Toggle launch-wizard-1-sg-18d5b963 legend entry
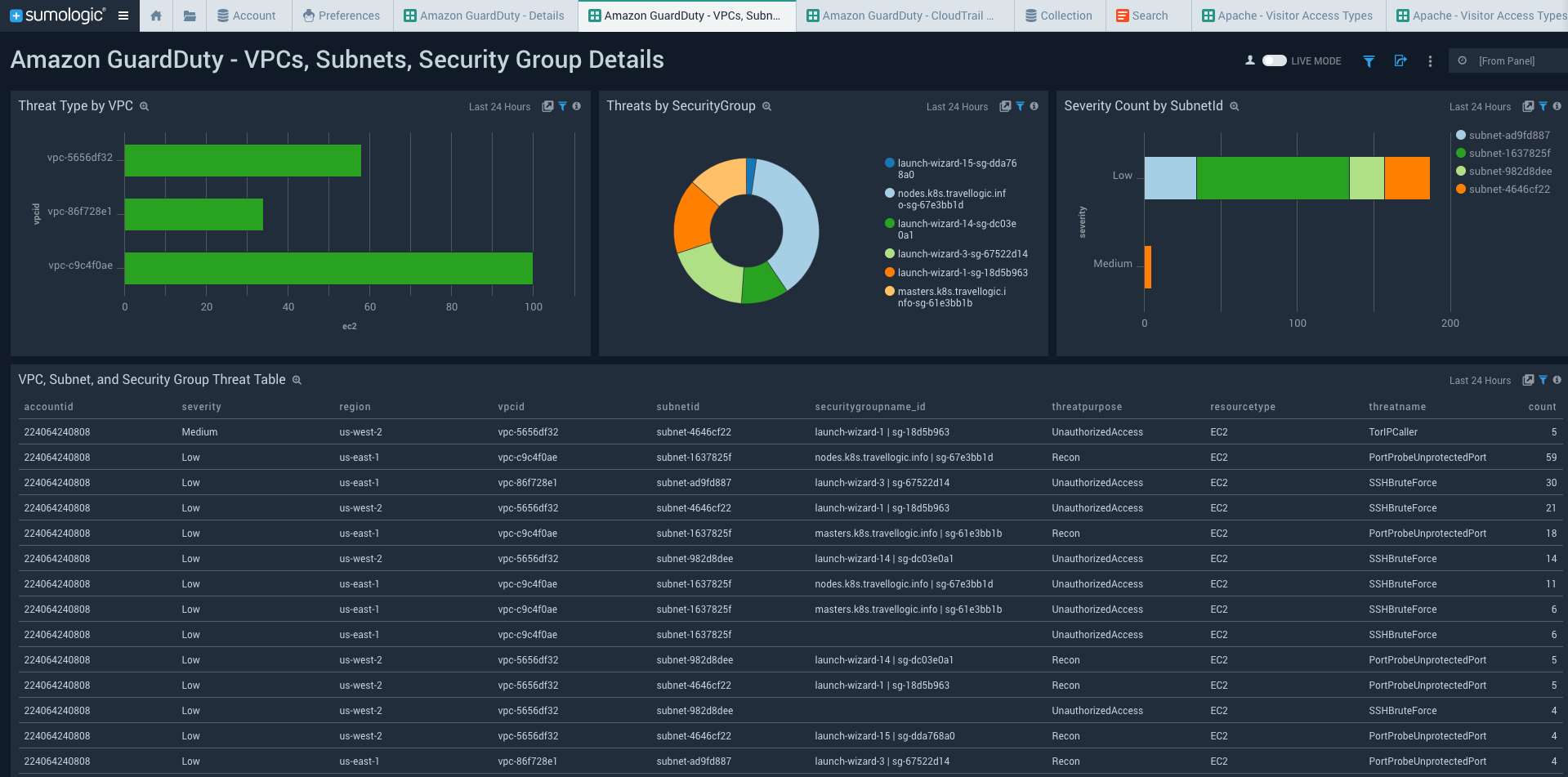The image size is (1568, 777). click(x=957, y=273)
